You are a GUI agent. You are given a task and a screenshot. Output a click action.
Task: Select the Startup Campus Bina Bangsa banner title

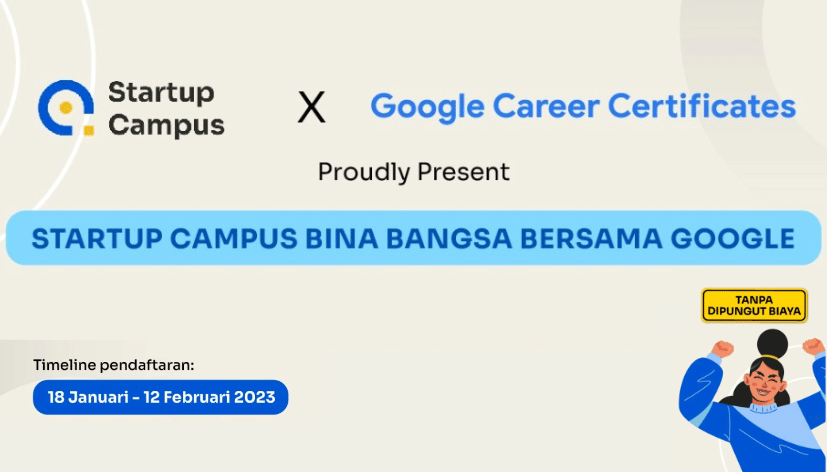[413, 239]
